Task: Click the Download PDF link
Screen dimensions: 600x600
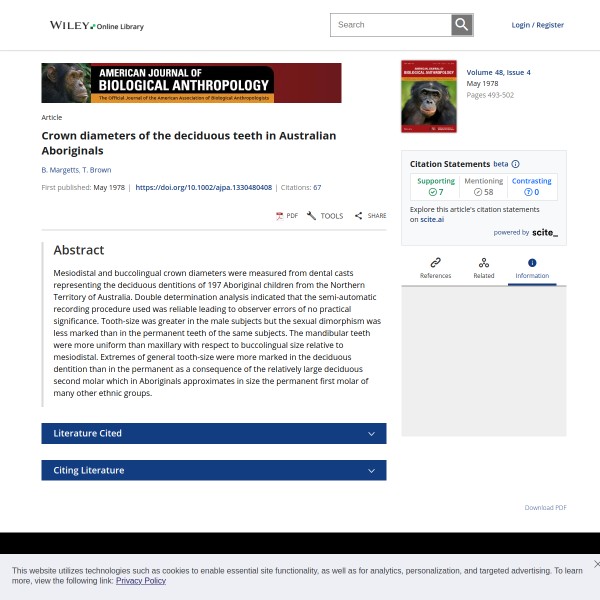Action: (x=545, y=507)
